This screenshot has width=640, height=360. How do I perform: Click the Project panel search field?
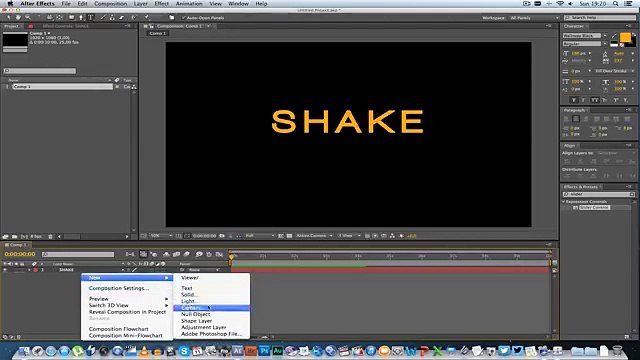coord(40,71)
